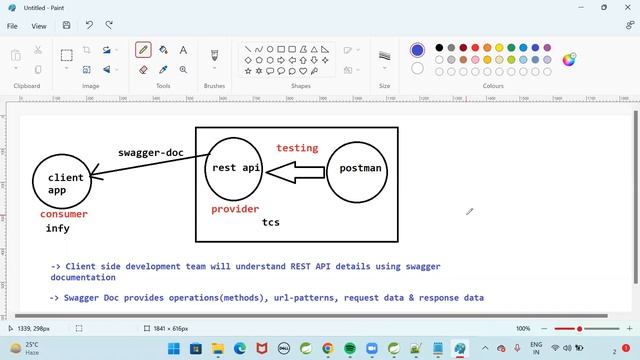Choose the Line shape
Viewport: 640px width, 360px height.
coord(248,49)
